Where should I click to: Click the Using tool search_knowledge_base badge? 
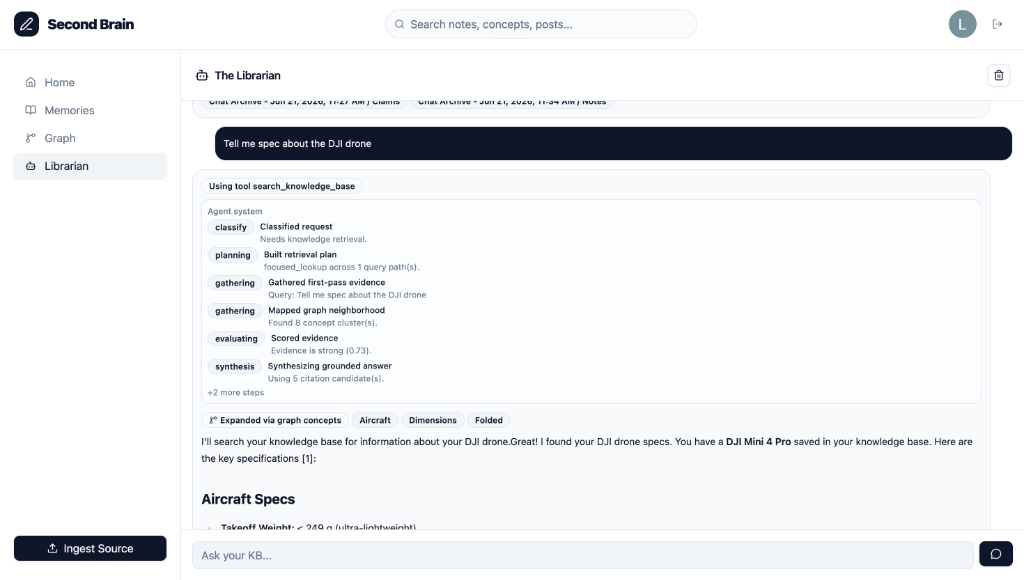pos(281,186)
